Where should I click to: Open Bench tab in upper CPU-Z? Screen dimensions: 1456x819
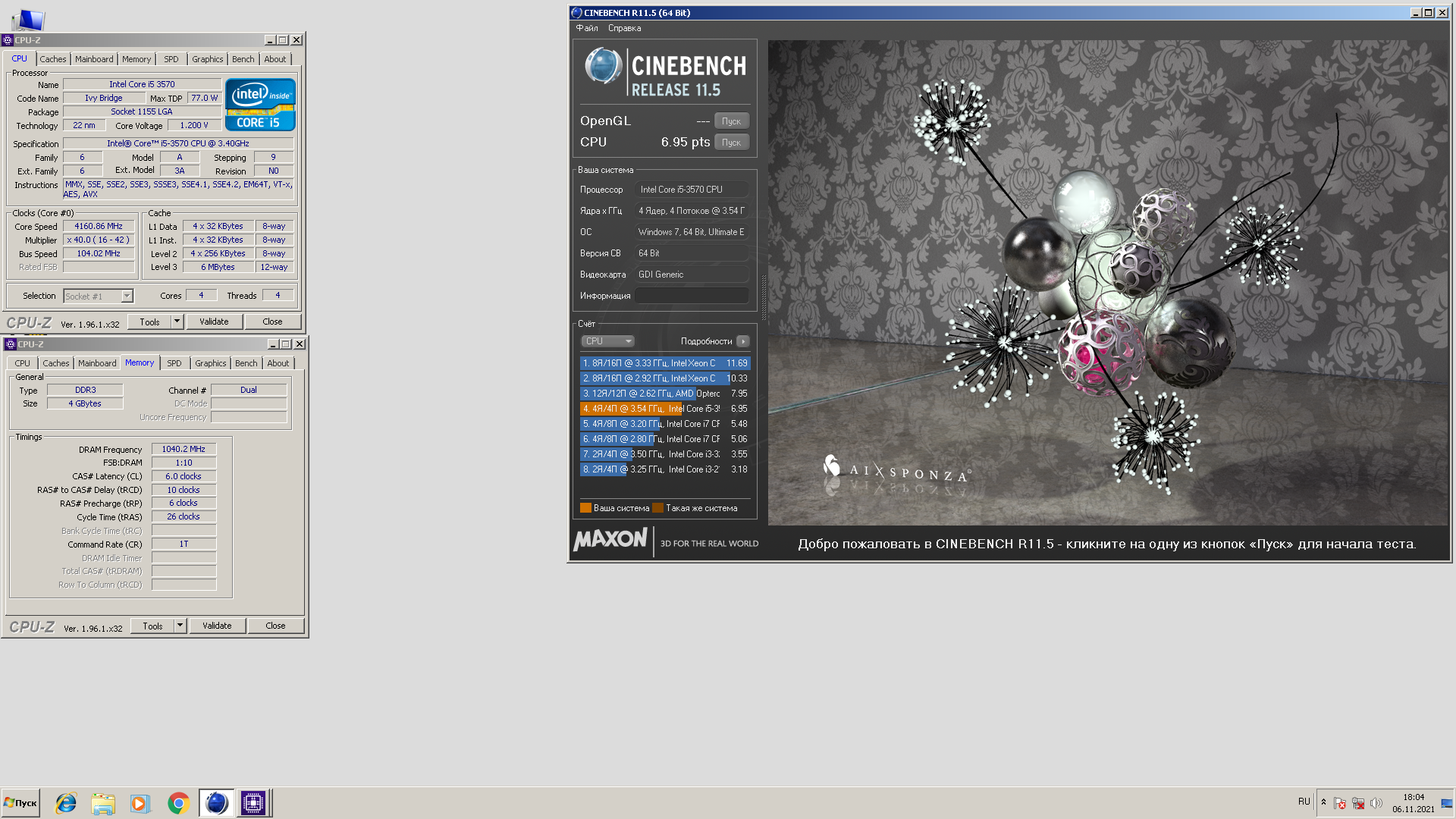[243, 59]
